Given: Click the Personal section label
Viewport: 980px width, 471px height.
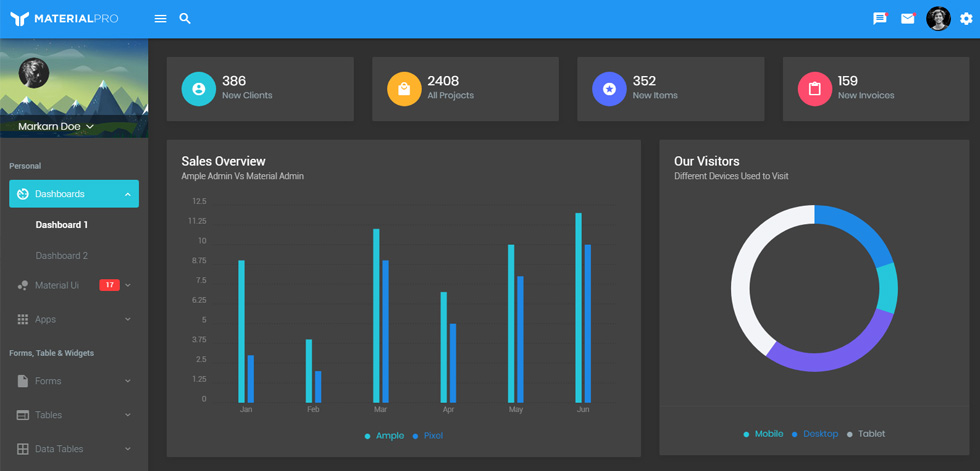Looking at the screenshot, I should tap(25, 166).
